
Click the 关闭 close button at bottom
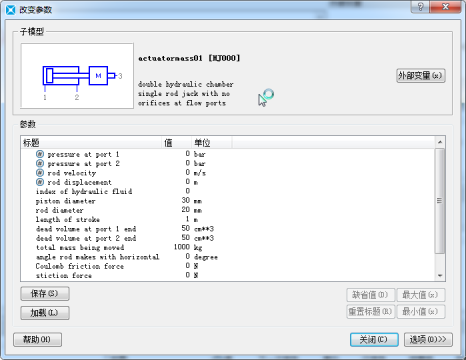[374, 340]
